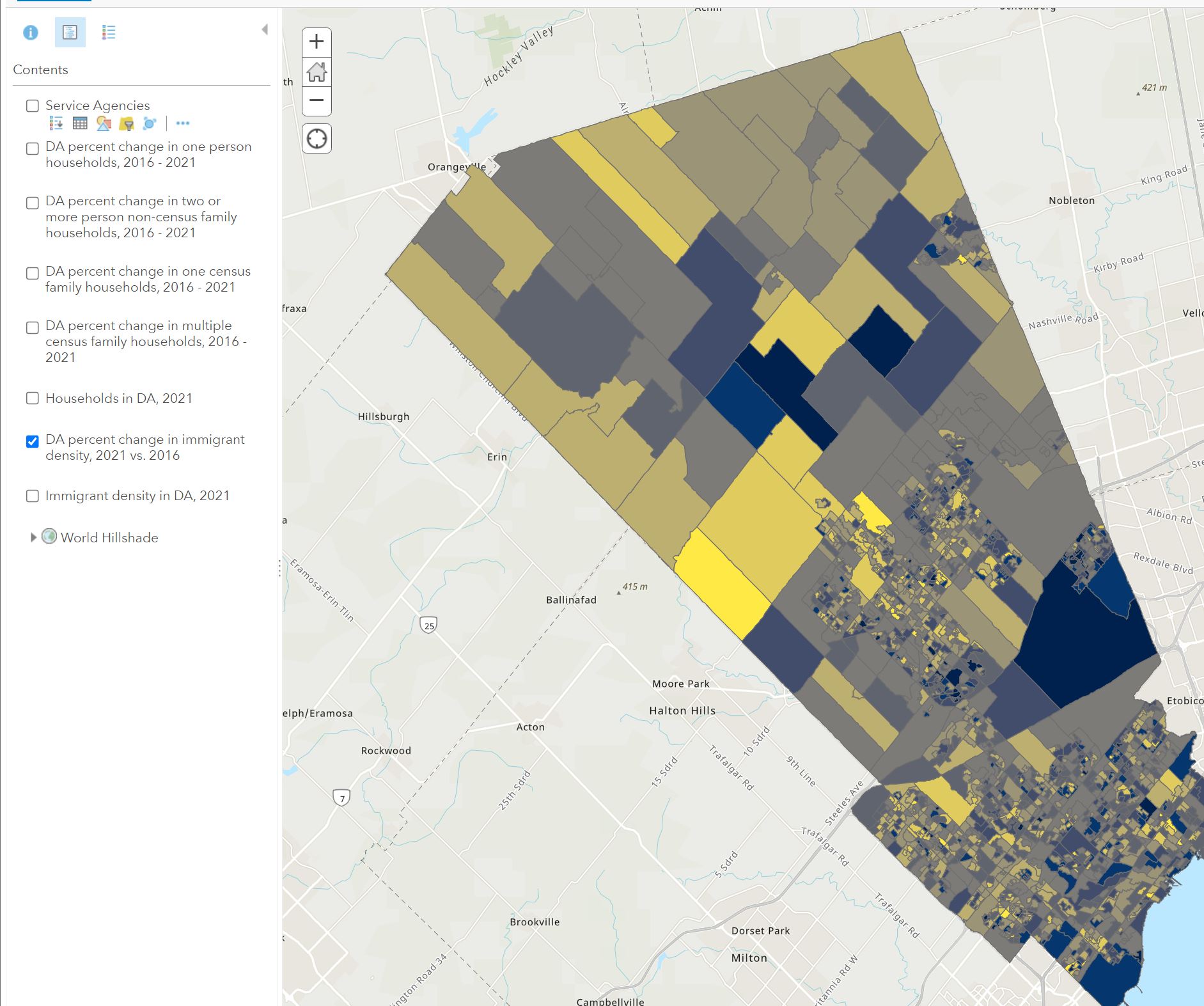Click the zoom out button

coord(317,101)
